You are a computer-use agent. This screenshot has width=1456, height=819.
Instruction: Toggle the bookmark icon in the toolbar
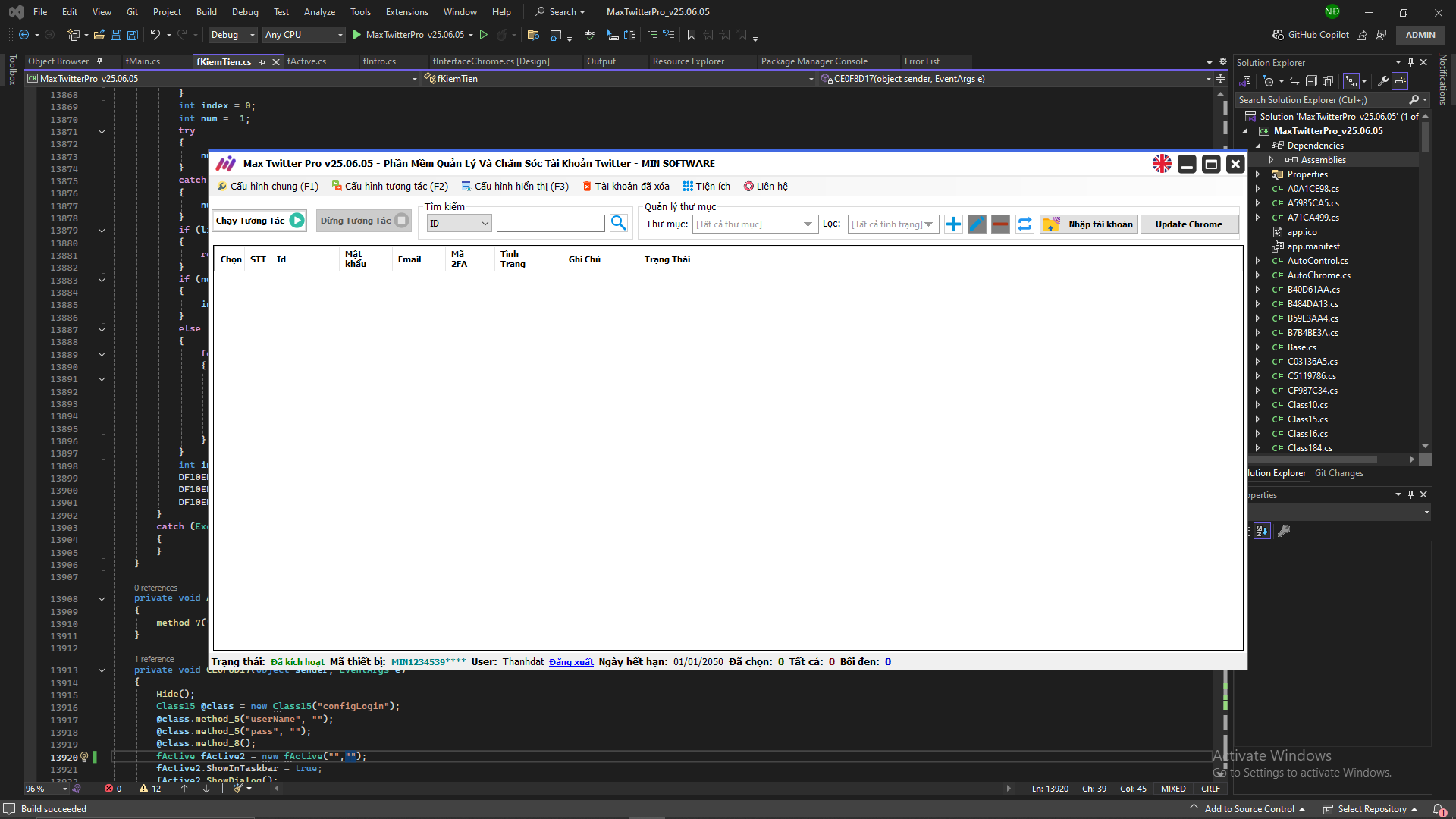click(x=691, y=35)
